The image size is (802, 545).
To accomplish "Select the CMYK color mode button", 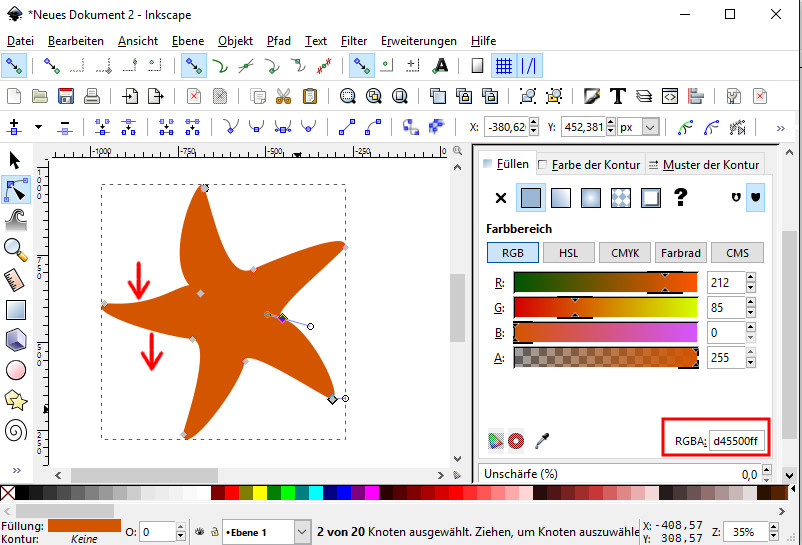I will (624, 253).
